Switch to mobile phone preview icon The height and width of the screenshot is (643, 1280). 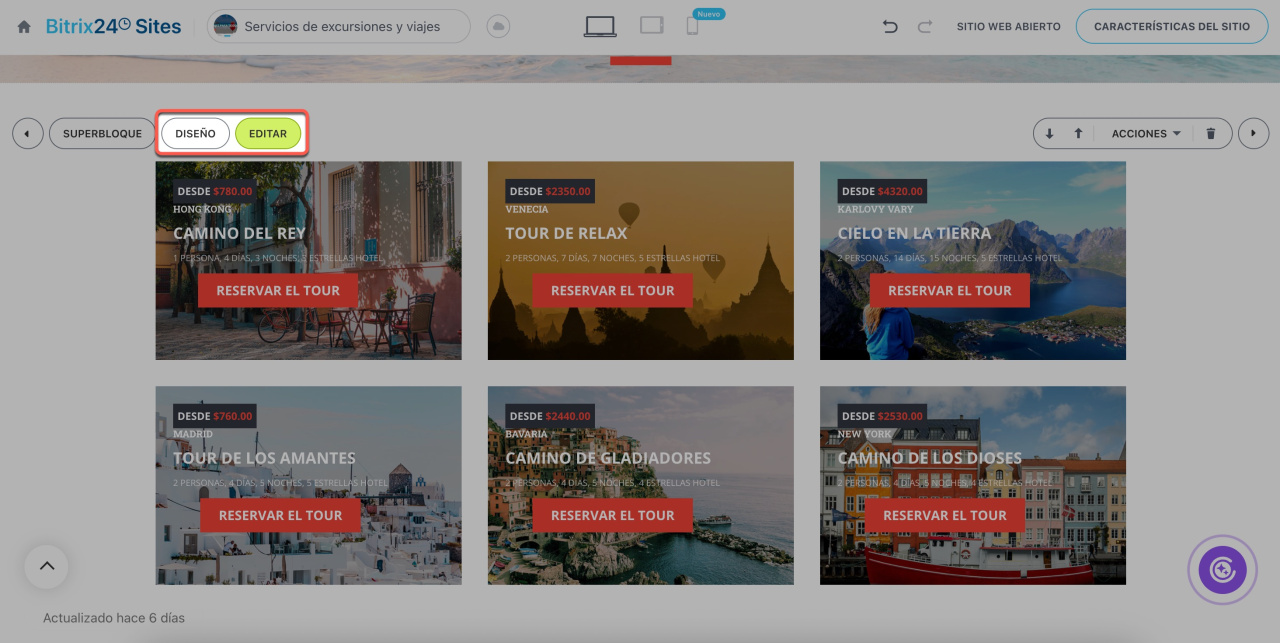[692, 27]
